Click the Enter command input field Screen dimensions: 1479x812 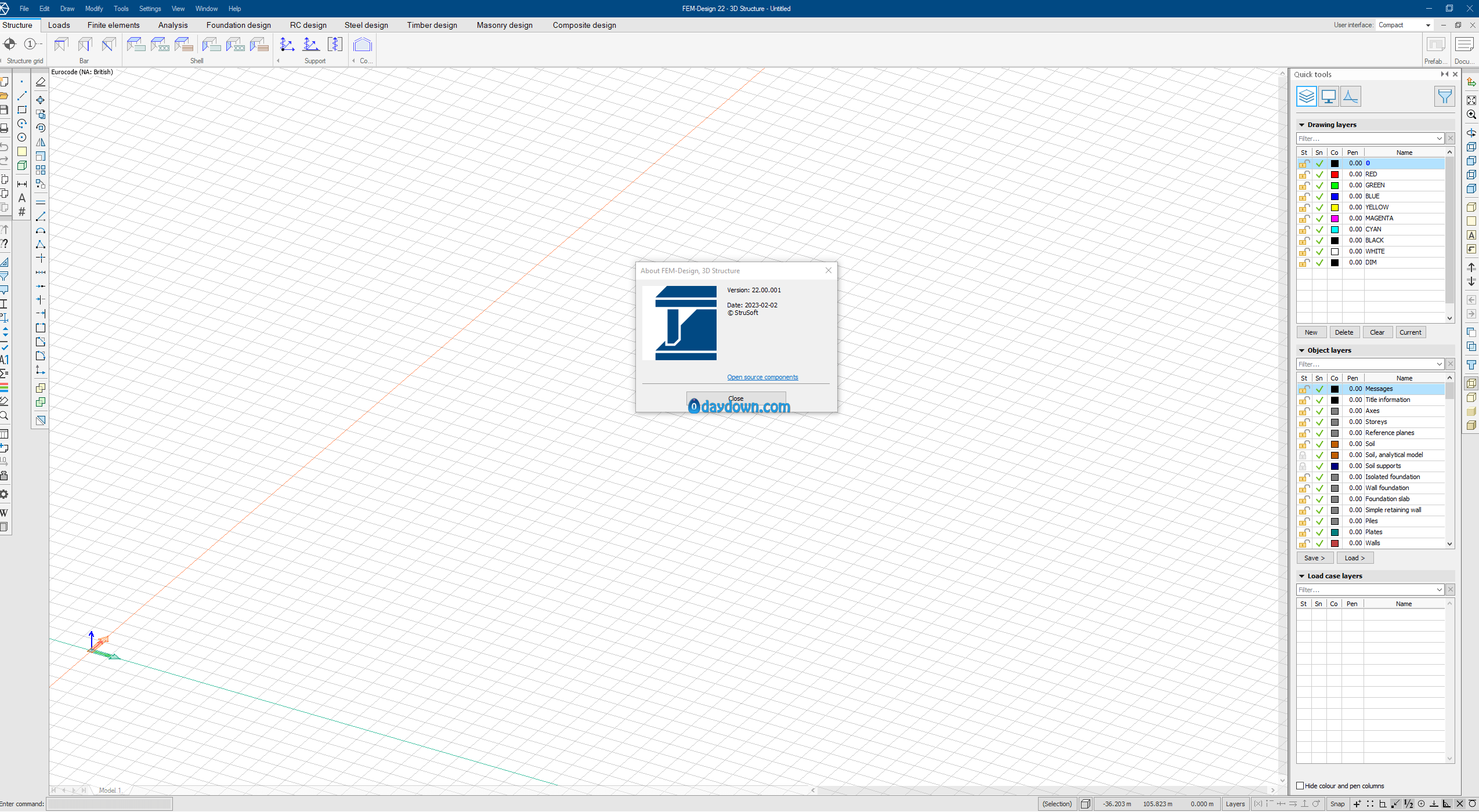[109, 804]
